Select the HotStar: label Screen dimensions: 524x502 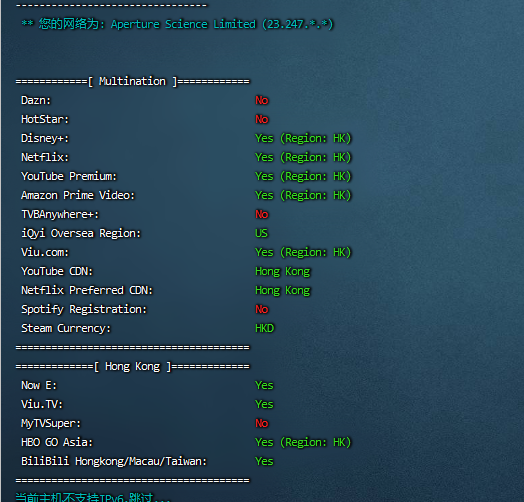(x=45, y=119)
